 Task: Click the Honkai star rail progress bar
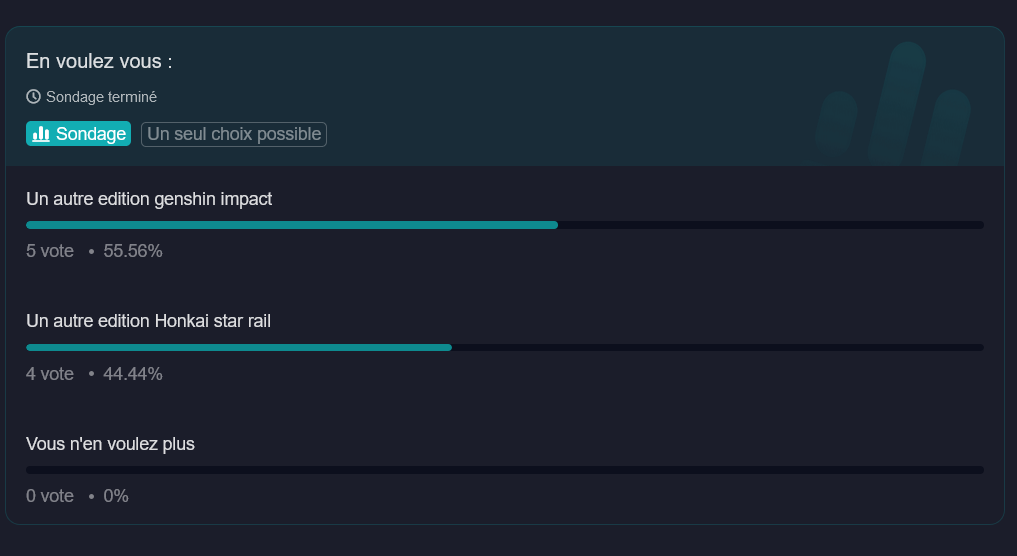(x=239, y=347)
